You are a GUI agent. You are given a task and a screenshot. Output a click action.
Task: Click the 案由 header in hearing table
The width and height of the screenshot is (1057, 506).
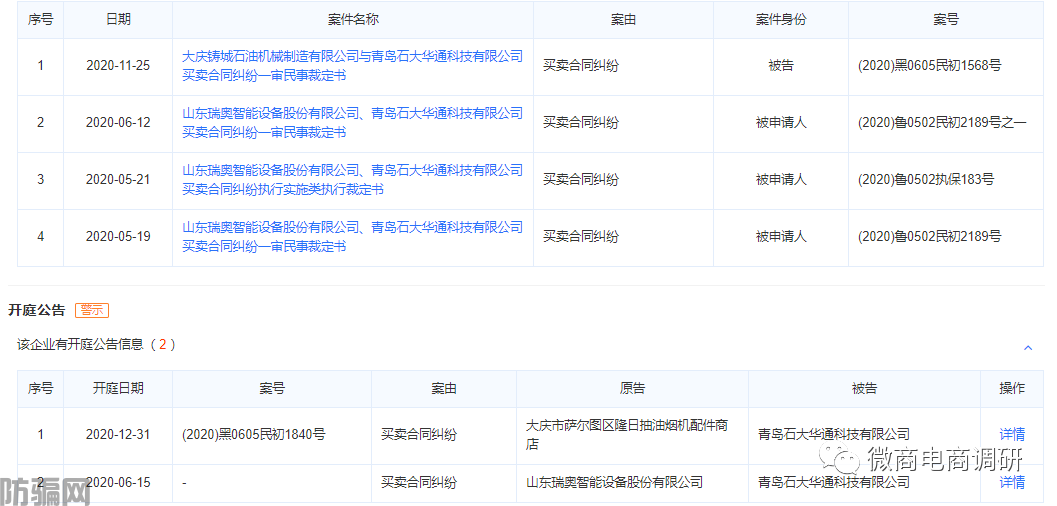coord(444,389)
